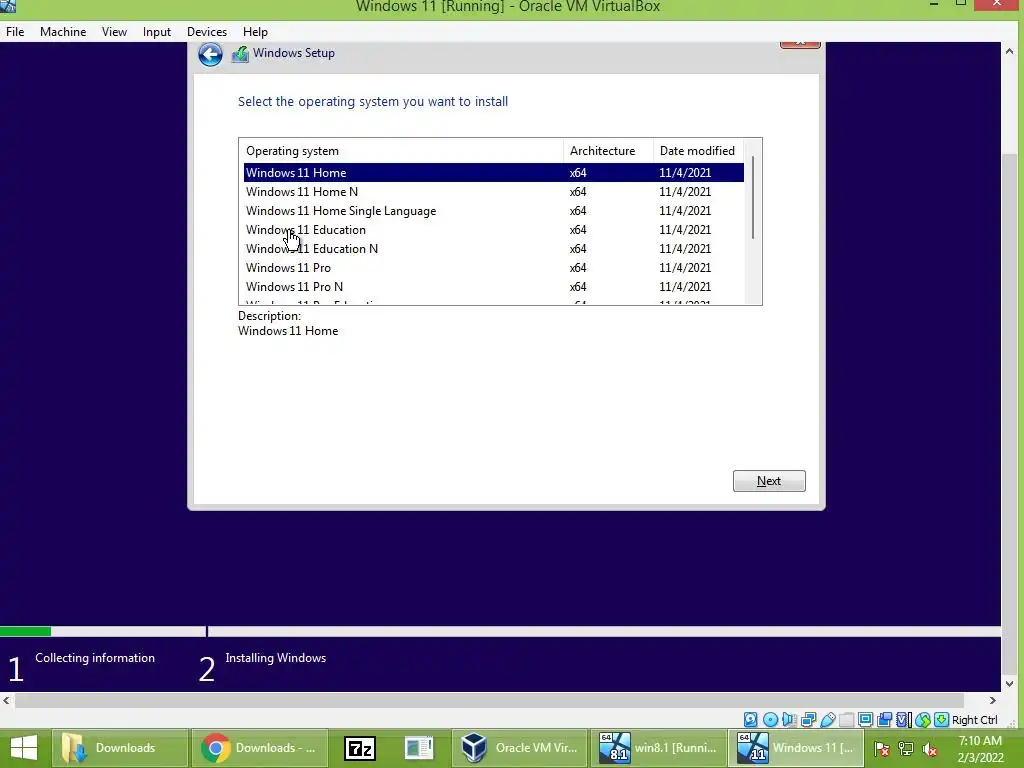
Task: Click the Next button
Action: tap(769, 481)
